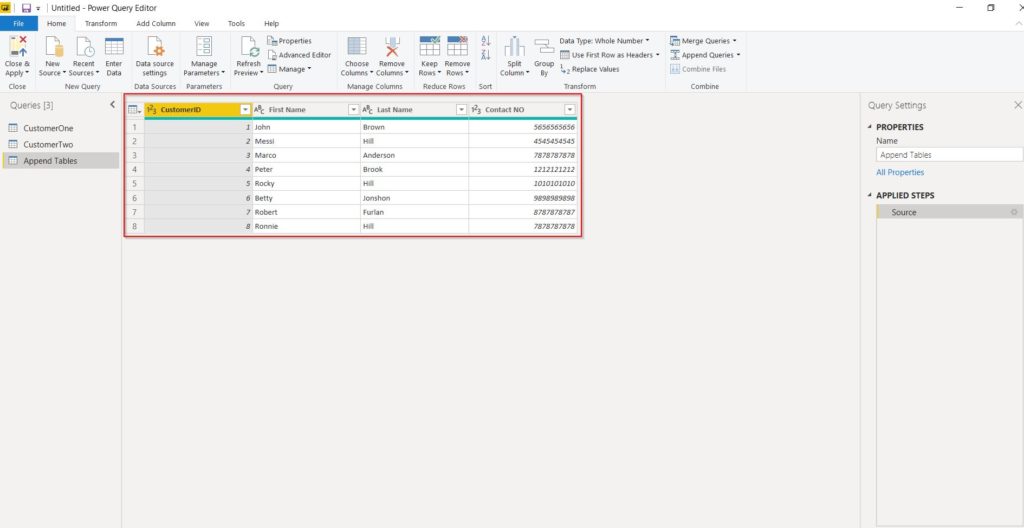Click the Last Name cell Furlan
Image resolution: width=1024 pixels, height=528 pixels.
414,212
